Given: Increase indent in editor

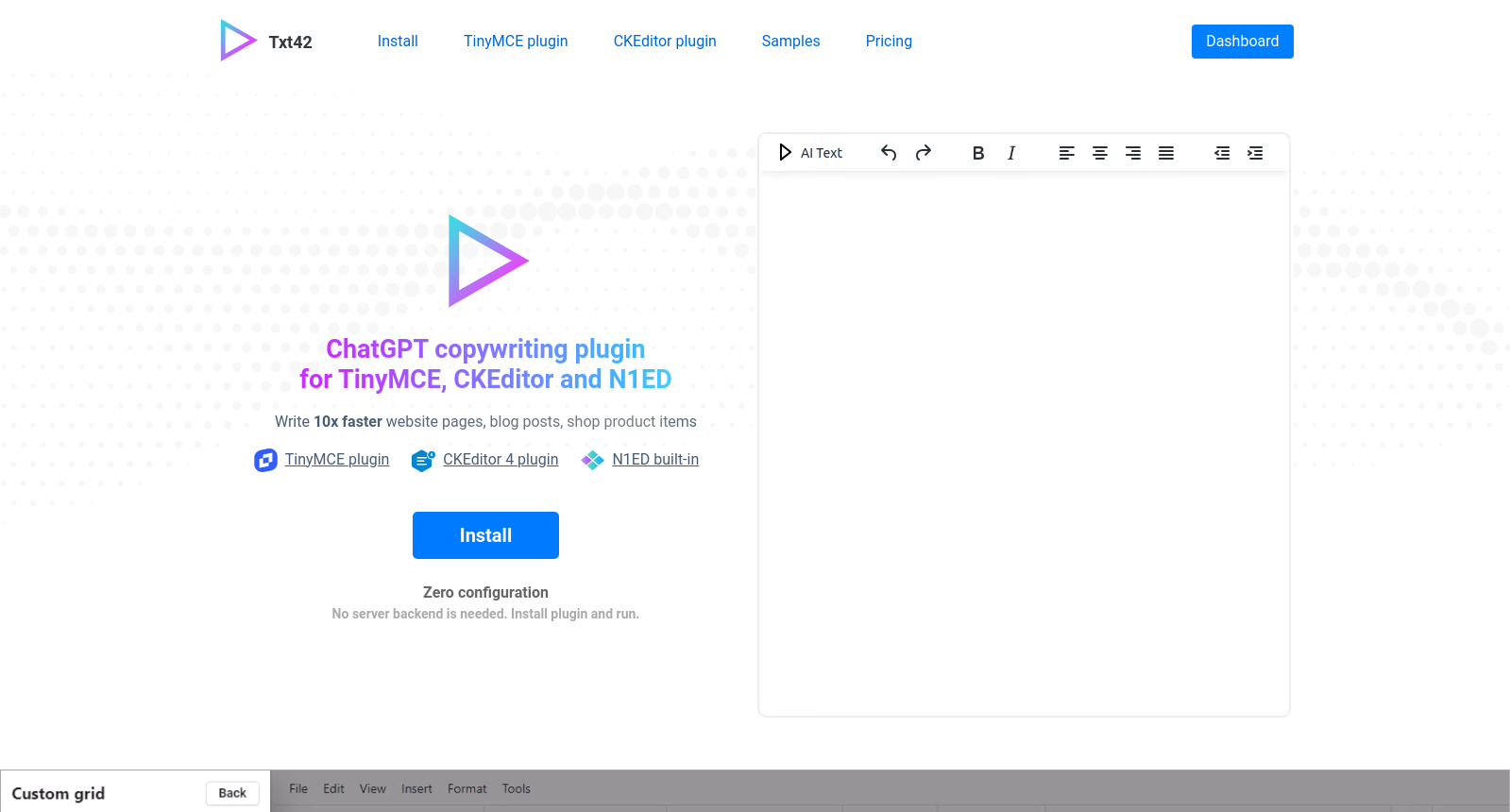Looking at the screenshot, I should pyautogui.click(x=1255, y=153).
